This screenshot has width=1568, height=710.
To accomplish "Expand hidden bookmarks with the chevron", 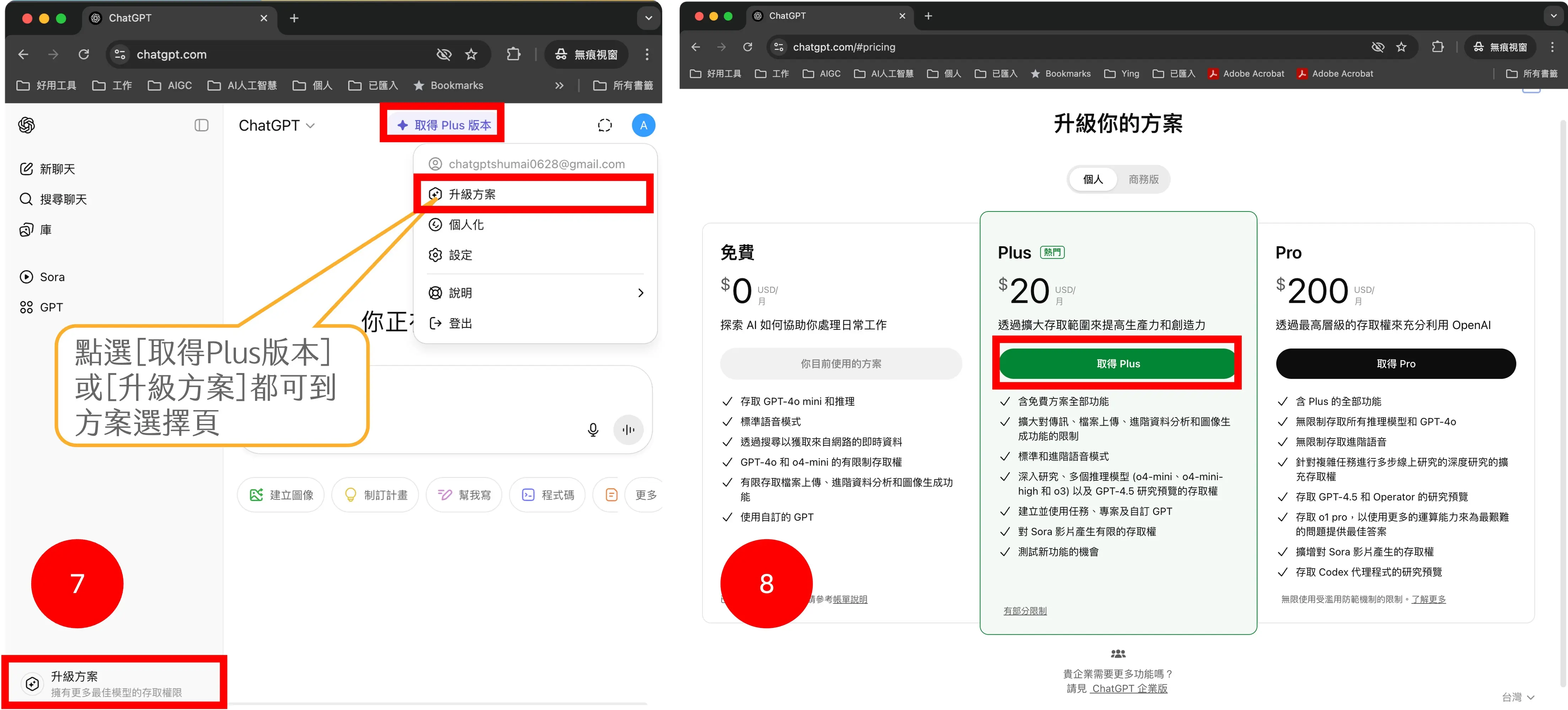I will point(559,85).
